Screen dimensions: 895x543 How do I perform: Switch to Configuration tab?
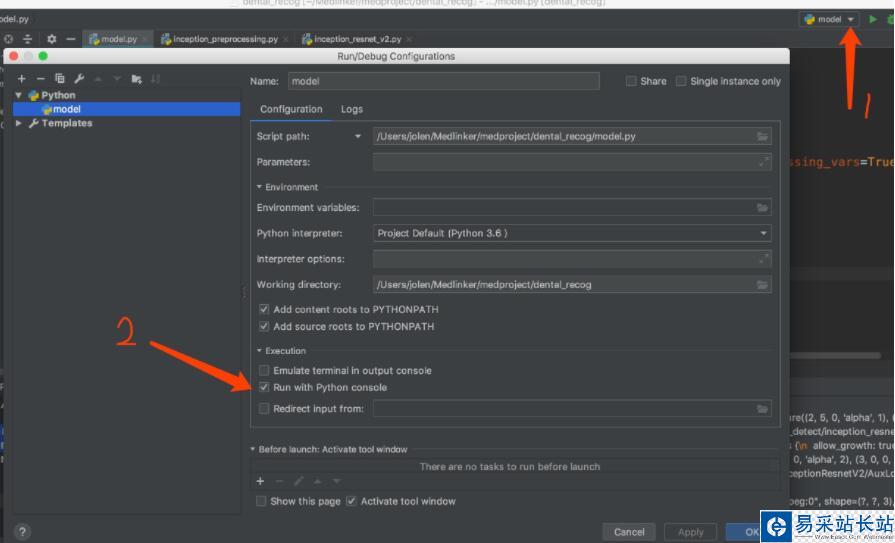click(291, 109)
